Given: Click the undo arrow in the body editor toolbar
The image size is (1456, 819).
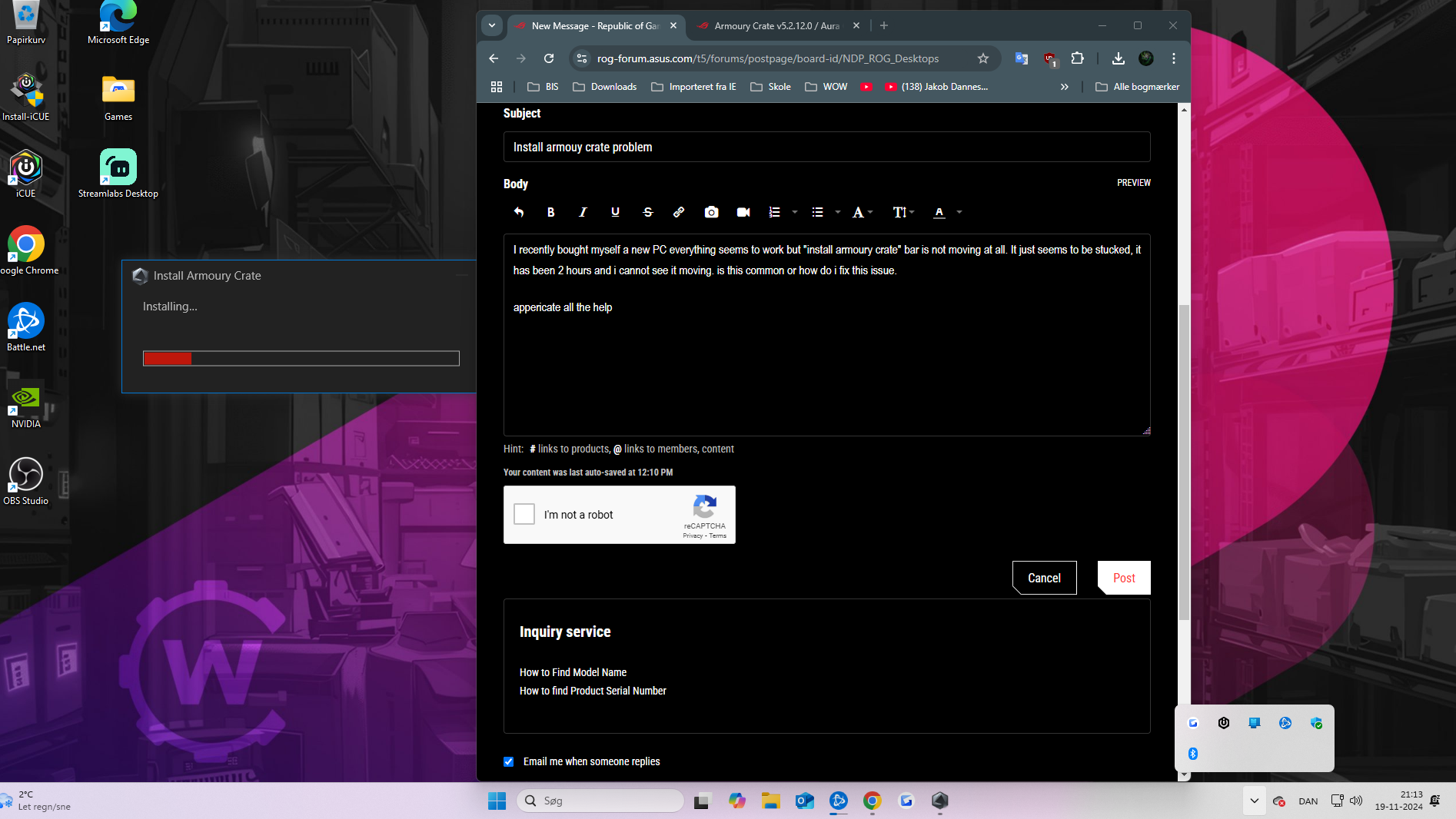Looking at the screenshot, I should pyautogui.click(x=519, y=212).
